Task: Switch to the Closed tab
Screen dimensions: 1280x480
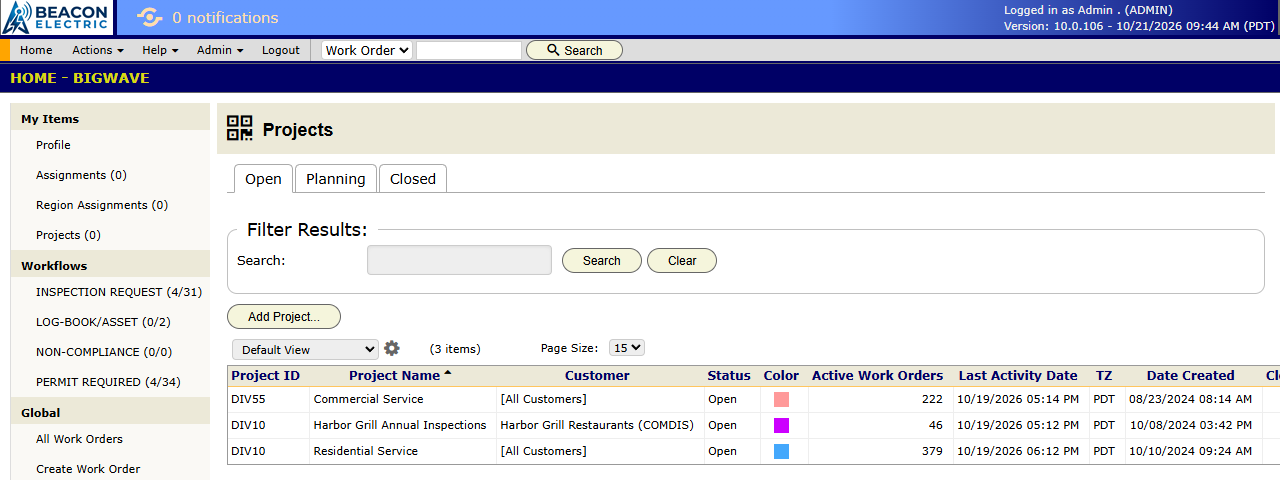Action: click(413, 179)
